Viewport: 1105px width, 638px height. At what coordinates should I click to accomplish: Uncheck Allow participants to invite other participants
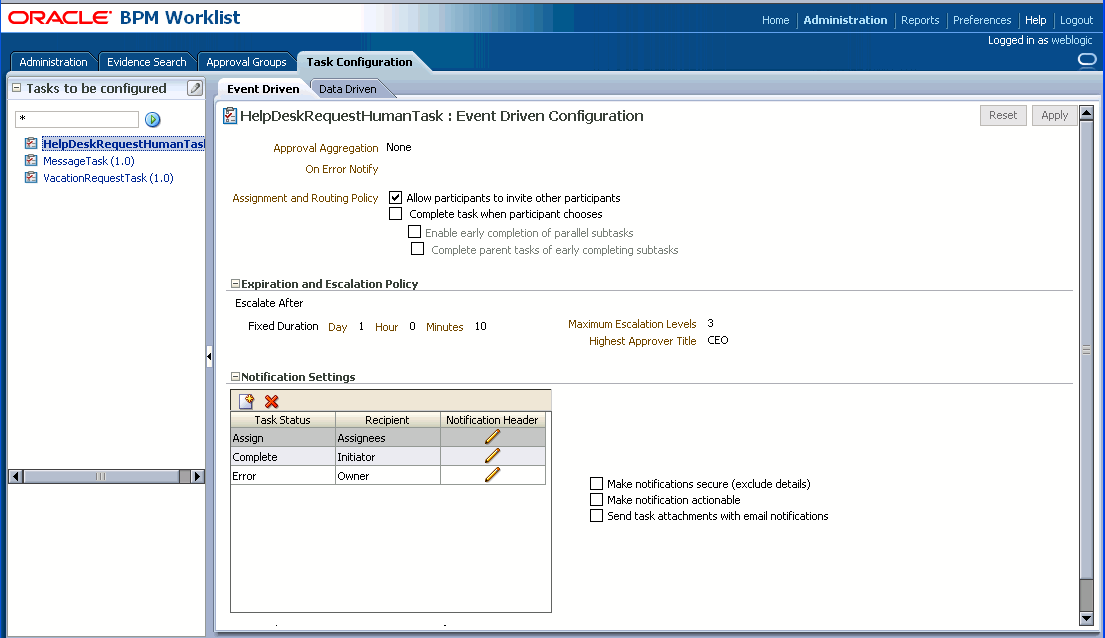click(396, 196)
